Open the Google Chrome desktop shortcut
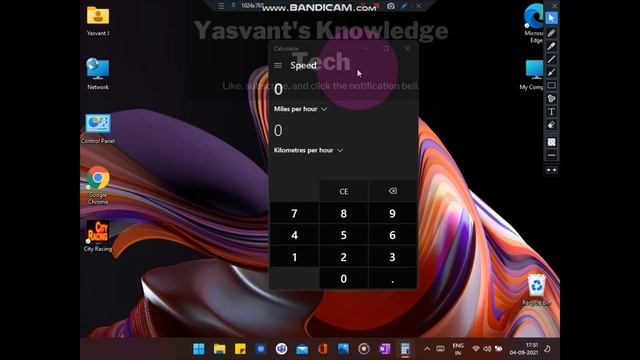The height and width of the screenshot is (360, 640). pyautogui.click(x=98, y=184)
